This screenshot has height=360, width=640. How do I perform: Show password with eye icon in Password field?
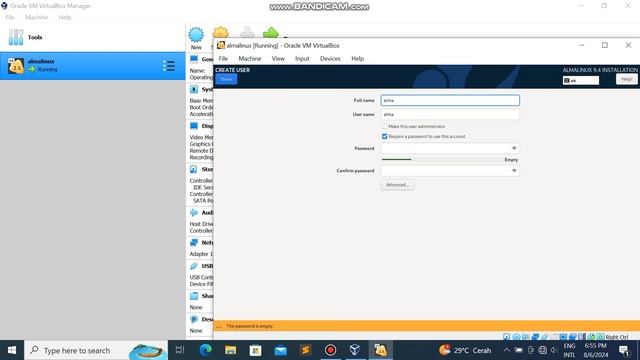point(514,148)
